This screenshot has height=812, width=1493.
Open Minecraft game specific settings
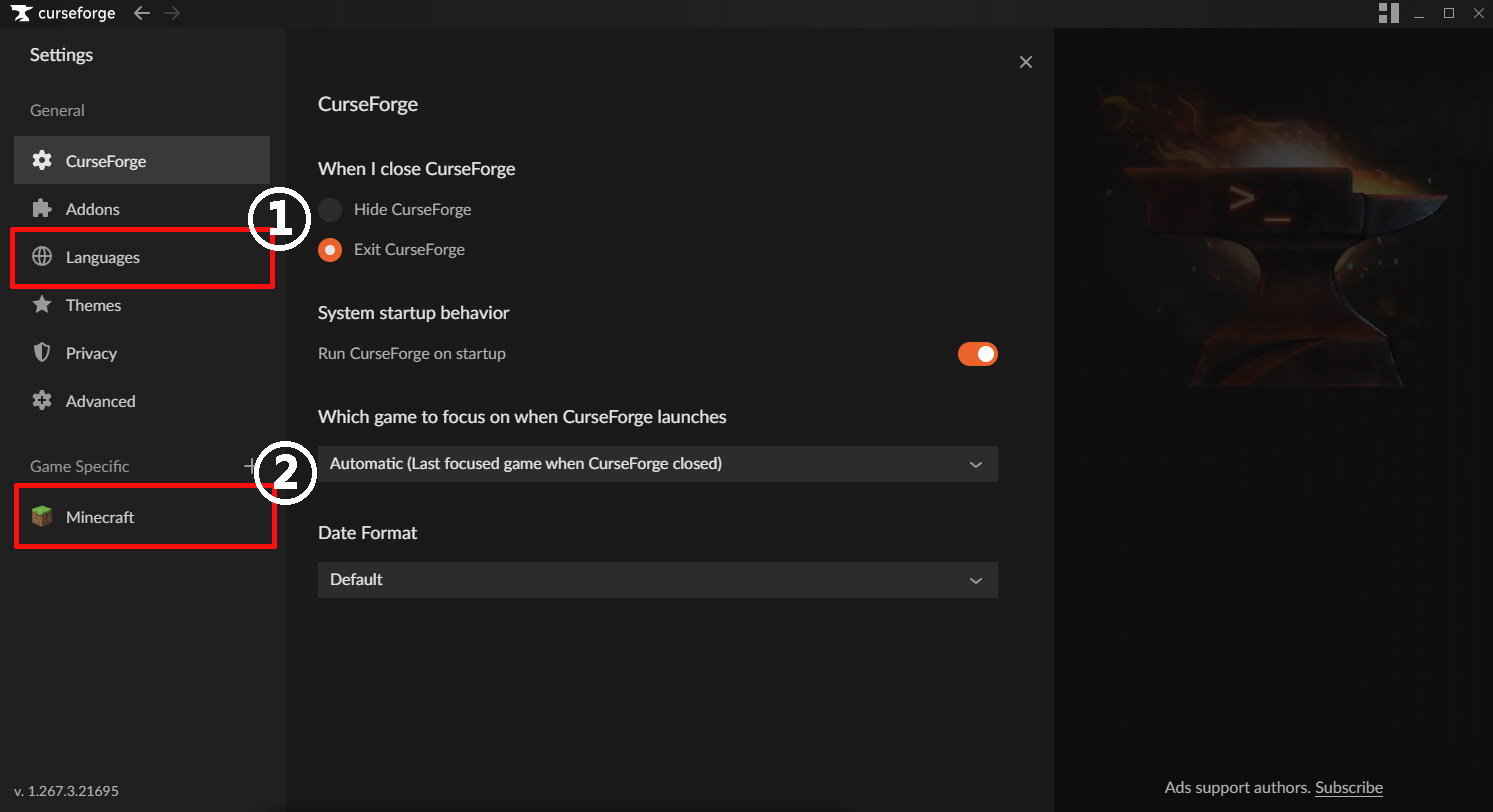click(x=142, y=517)
